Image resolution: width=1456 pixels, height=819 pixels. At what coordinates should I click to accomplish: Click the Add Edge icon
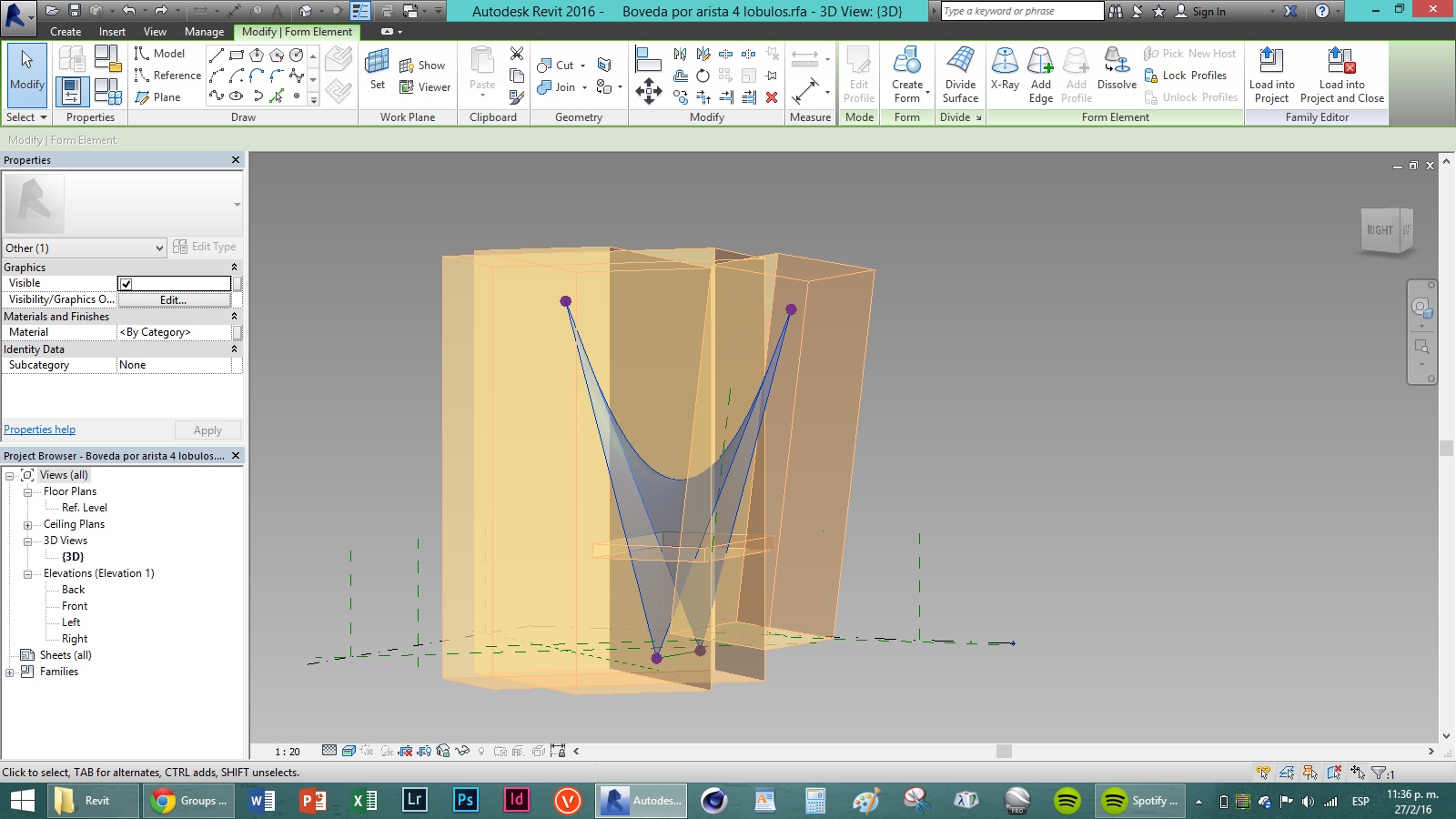[x=1040, y=63]
